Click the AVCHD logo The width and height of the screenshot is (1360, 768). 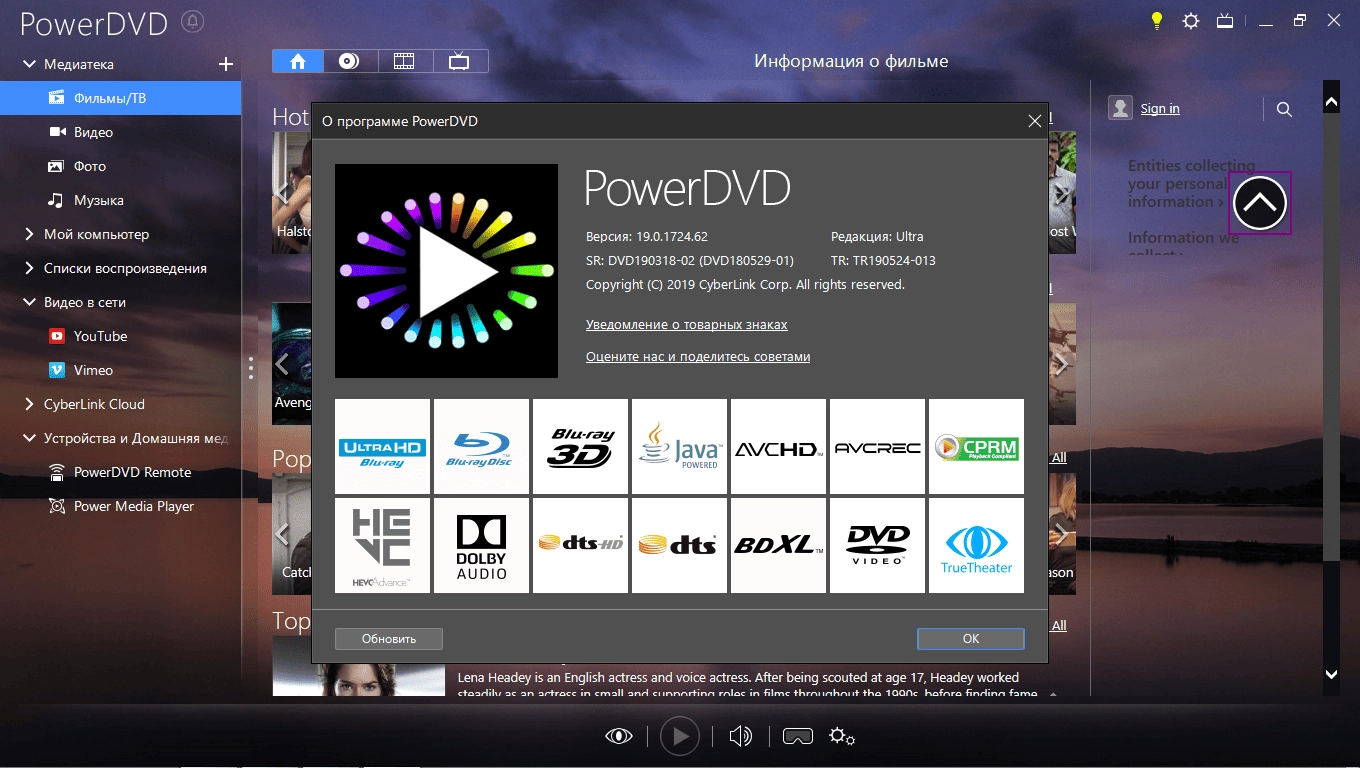778,446
